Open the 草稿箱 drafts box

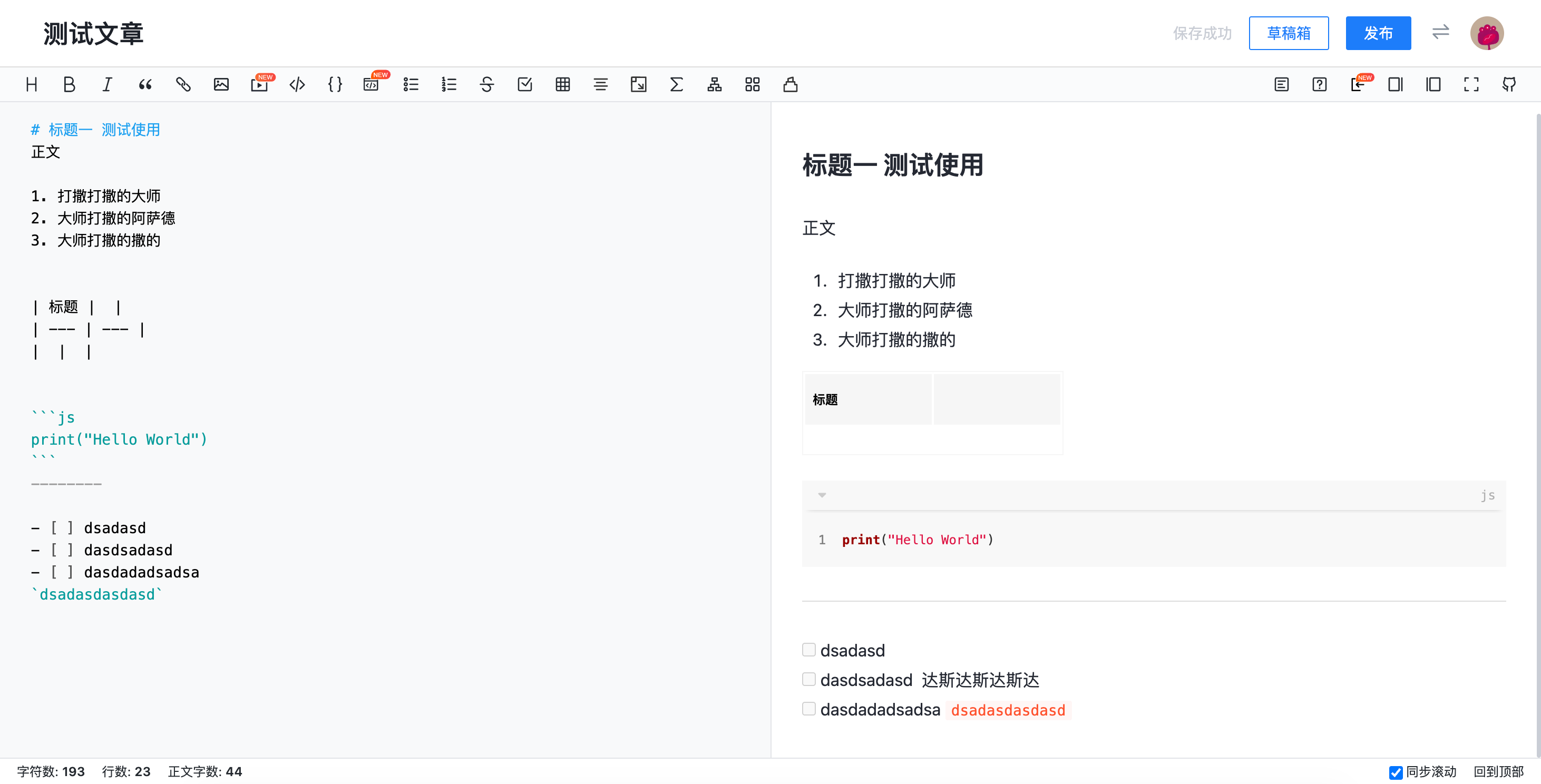[1289, 33]
